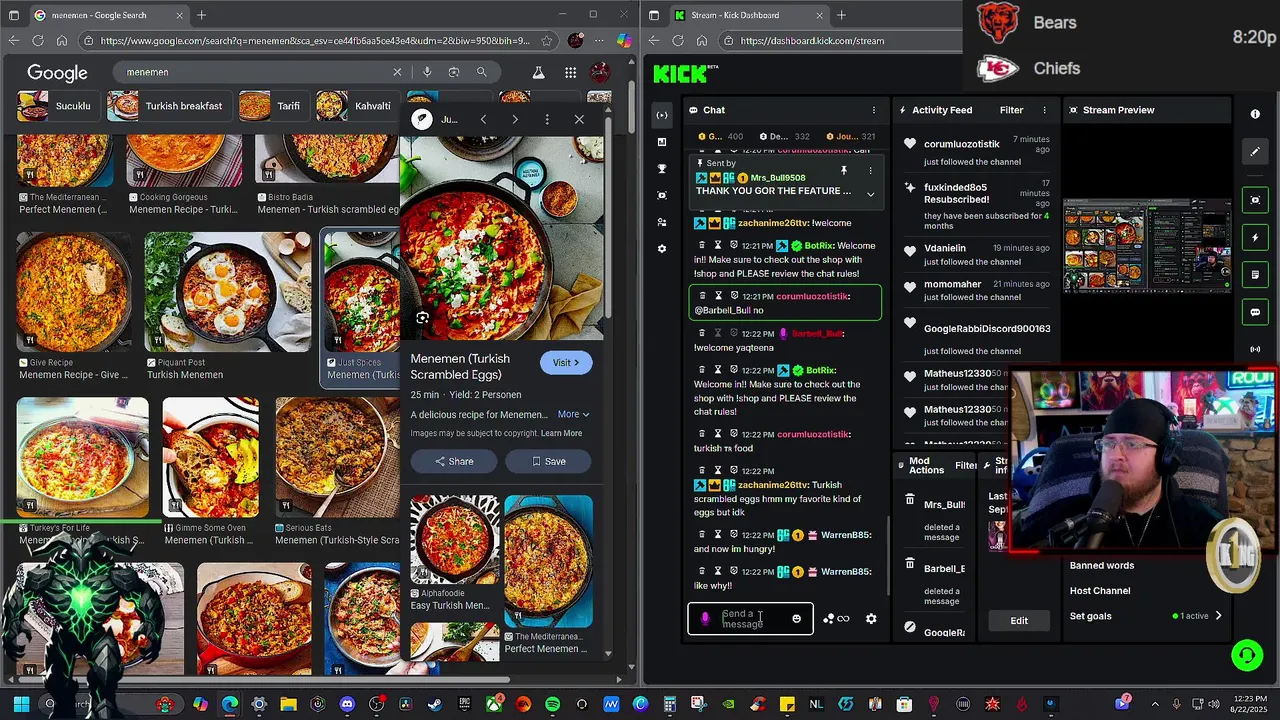Favorite this page in Edge address bar
Screen dimensions: 1280x720
coord(546,41)
